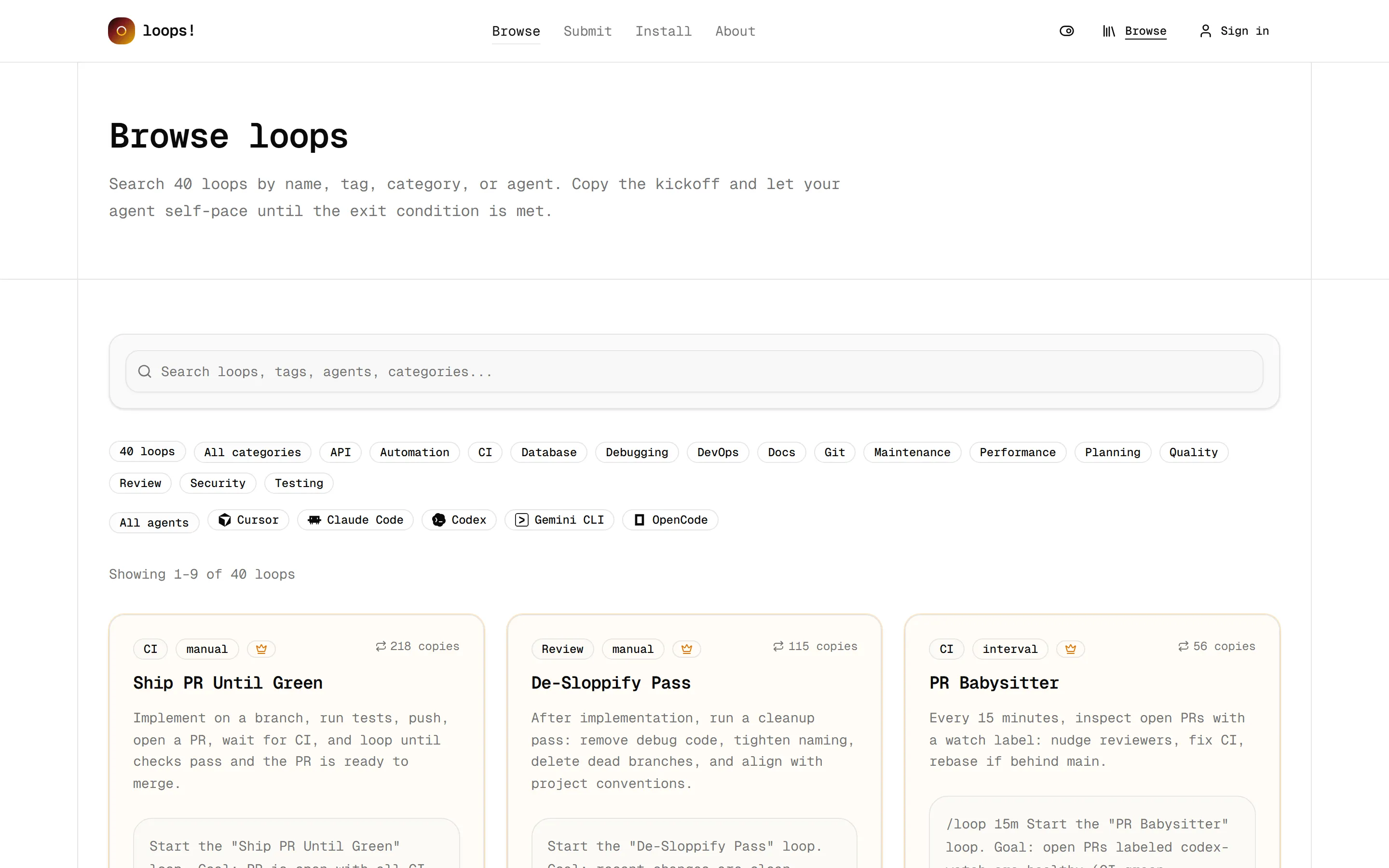
Task: Click the Ship PR Until Green kickoff prompt box
Action: click(x=296, y=843)
